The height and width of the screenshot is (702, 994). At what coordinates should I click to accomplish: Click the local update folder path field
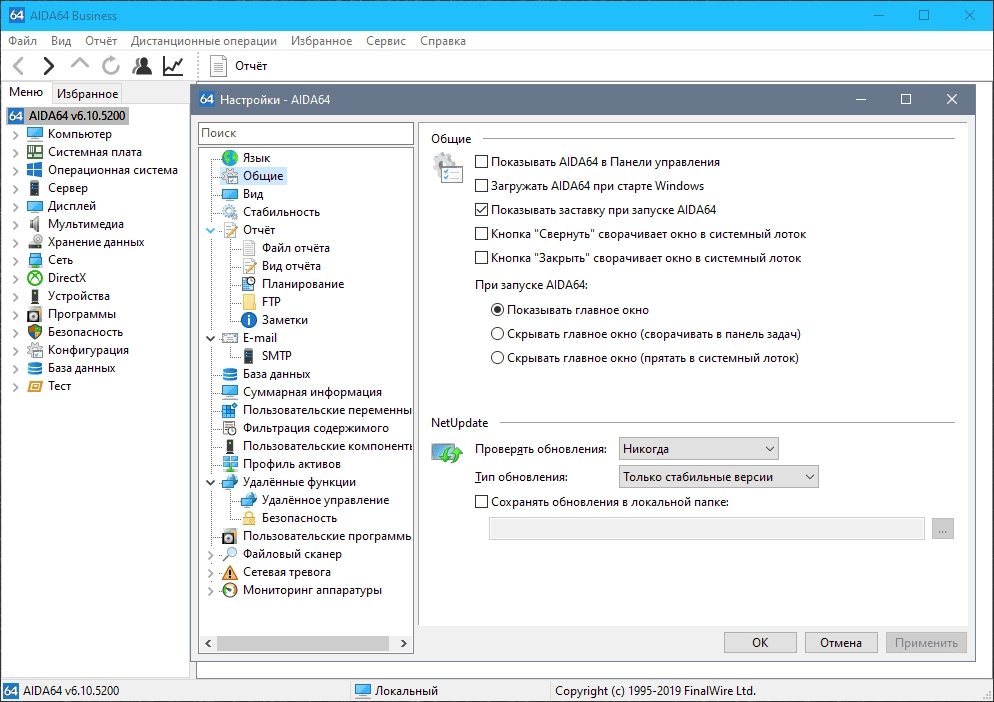pyautogui.click(x=707, y=529)
